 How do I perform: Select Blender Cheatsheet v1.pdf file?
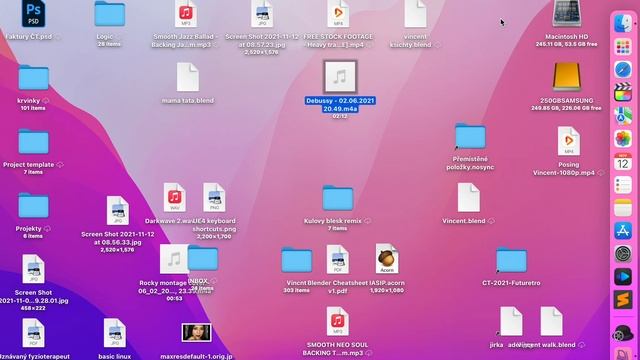coord(338,259)
